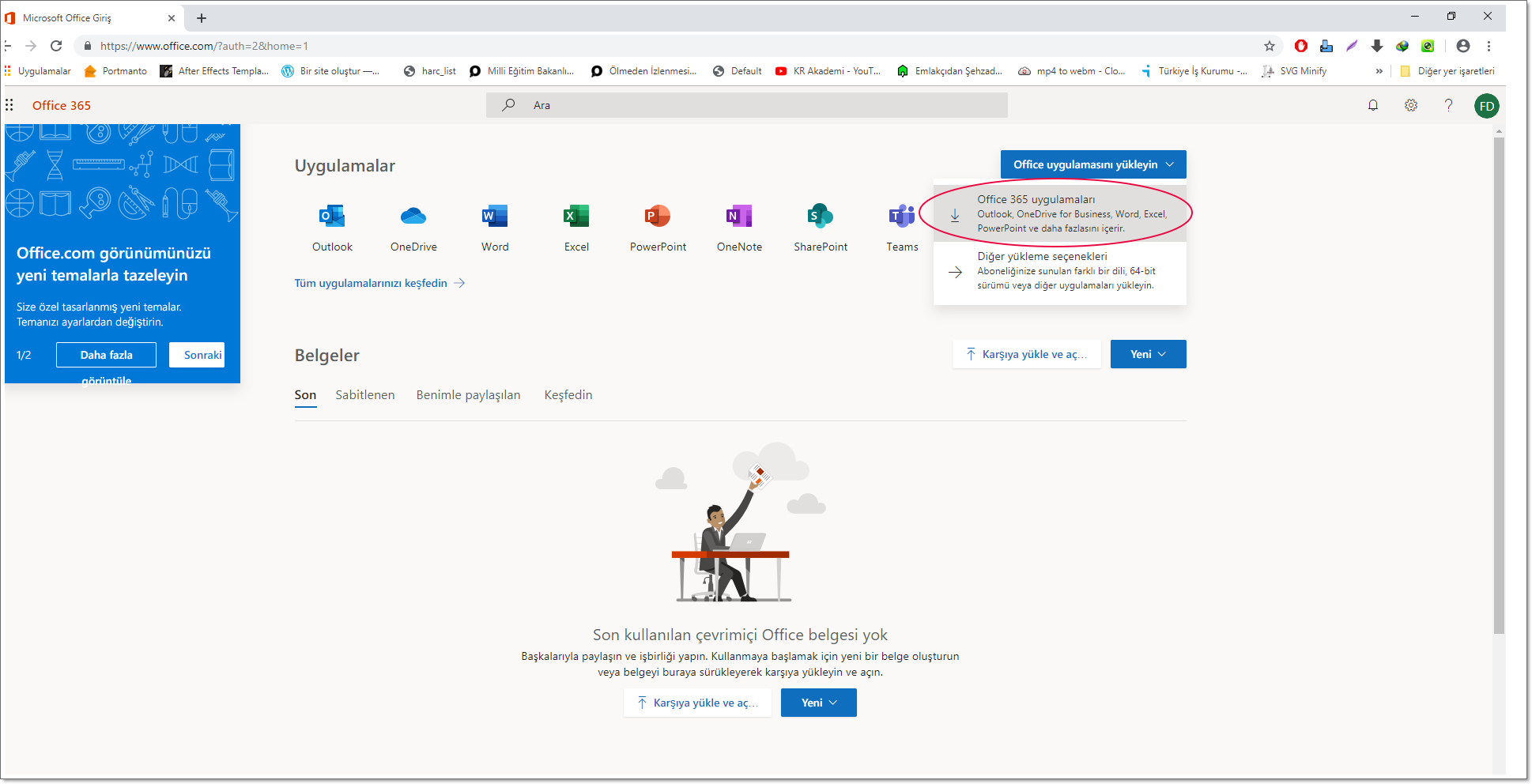Open the Outlook app icon
Image resolution: width=1532 pixels, height=784 pixels.
[x=332, y=217]
